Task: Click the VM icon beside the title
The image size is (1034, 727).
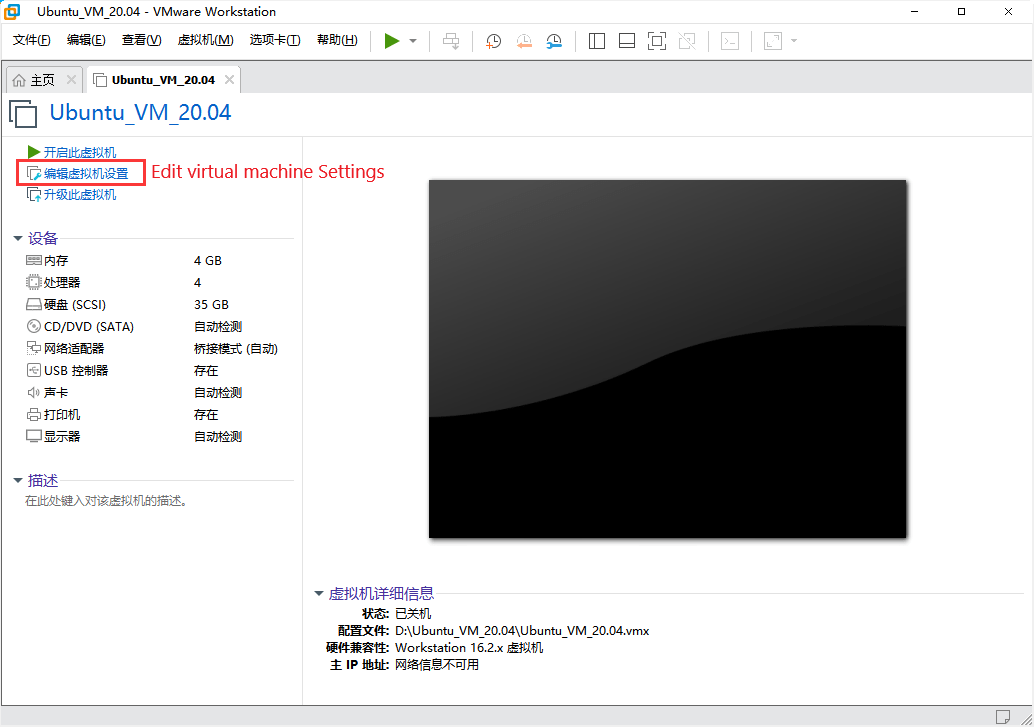Action: (x=23, y=113)
